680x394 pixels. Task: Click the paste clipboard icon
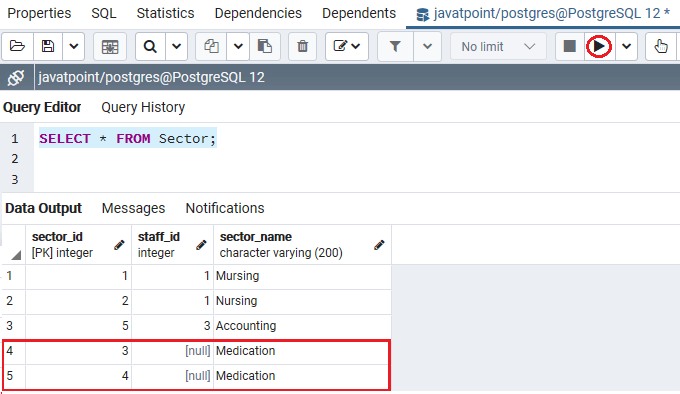click(265, 46)
